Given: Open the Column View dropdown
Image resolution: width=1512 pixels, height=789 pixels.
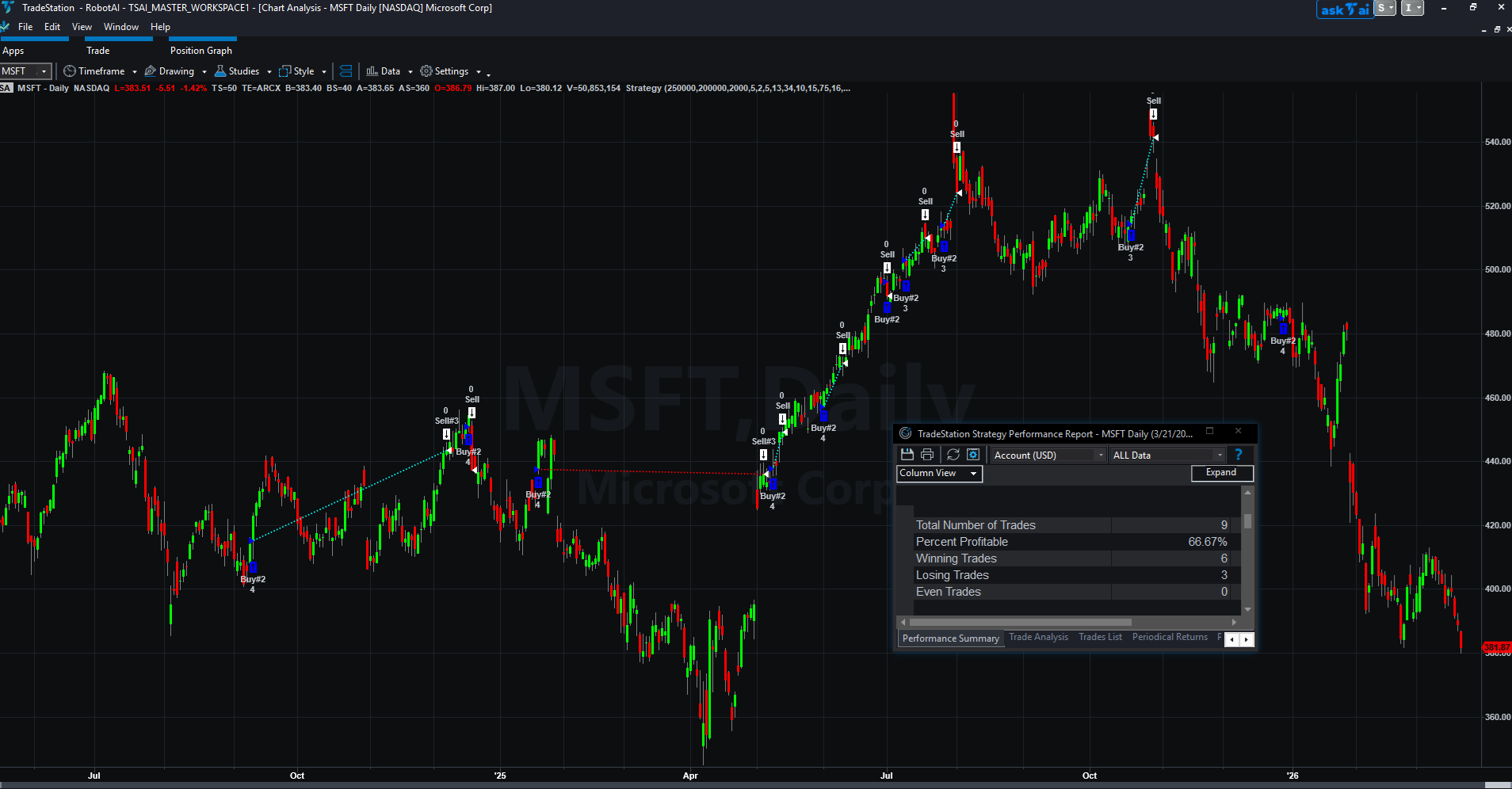Looking at the screenshot, I should 938,473.
